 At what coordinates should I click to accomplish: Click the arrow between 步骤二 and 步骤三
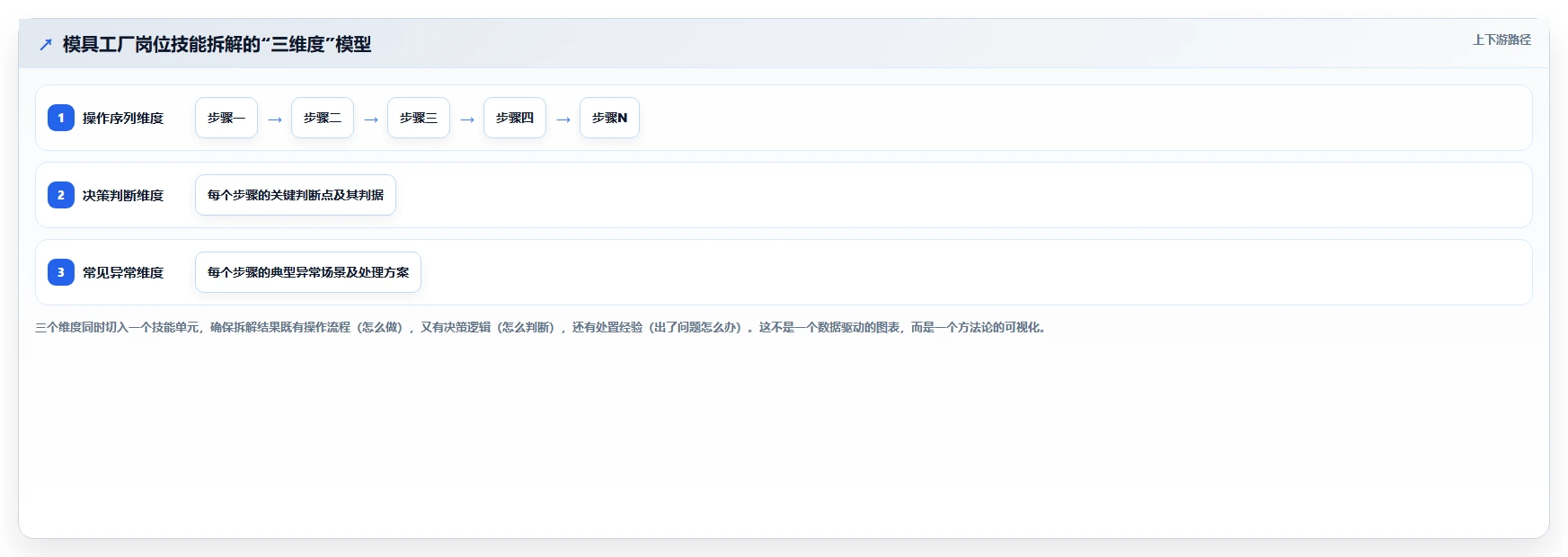point(371,119)
